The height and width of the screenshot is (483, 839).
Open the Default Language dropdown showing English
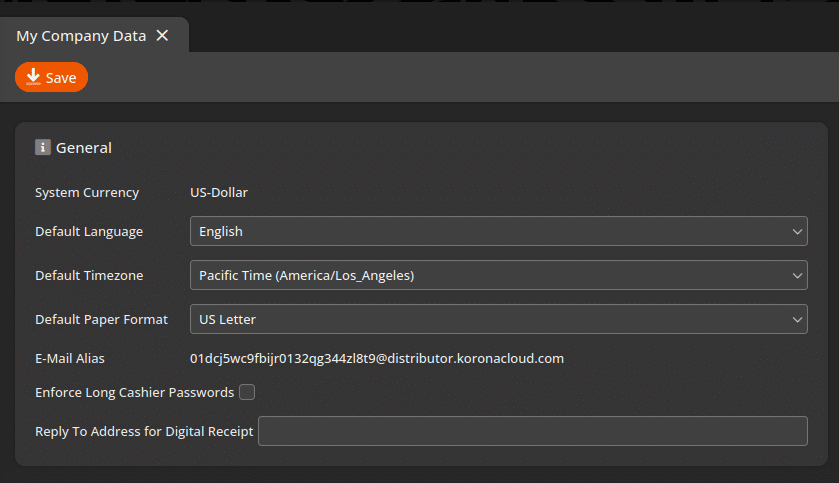[490, 231]
